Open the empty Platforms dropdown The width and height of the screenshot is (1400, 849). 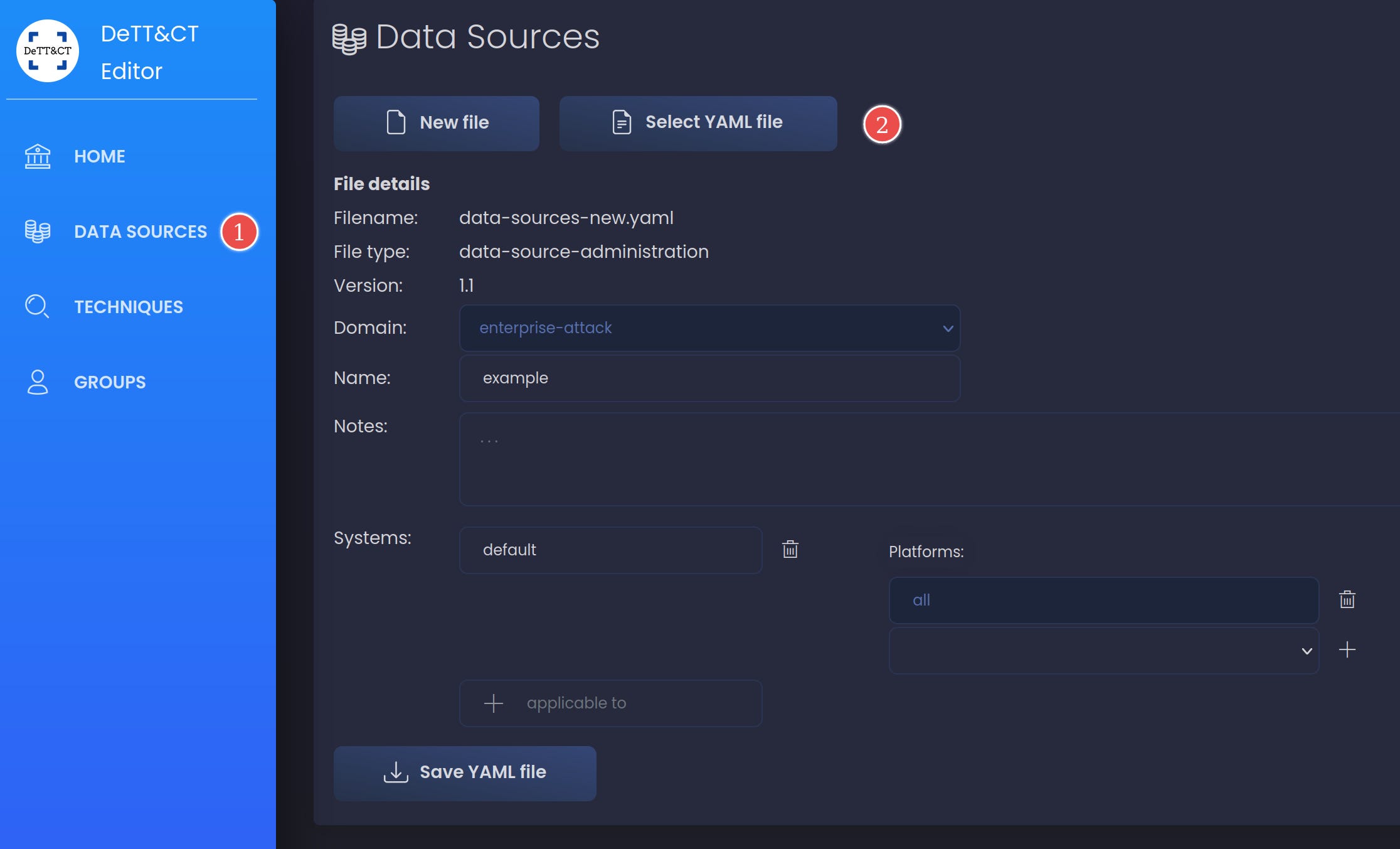pos(1104,651)
